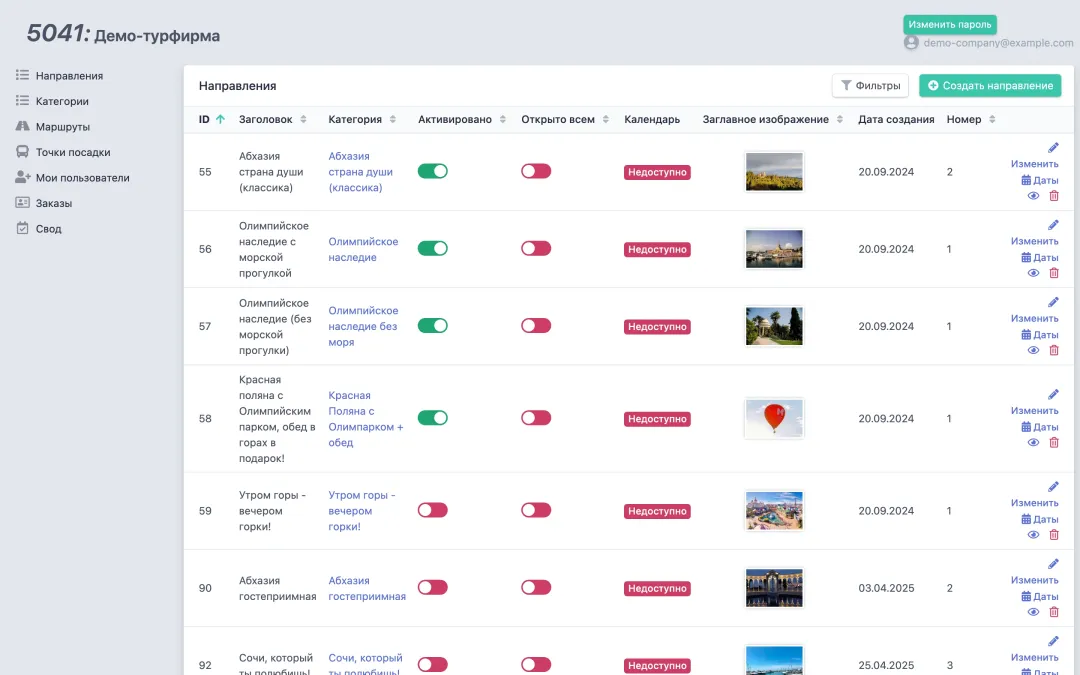Open the hot air balloon thumbnail, row 58
This screenshot has height=675, width=1080.
tap(774, 418)
